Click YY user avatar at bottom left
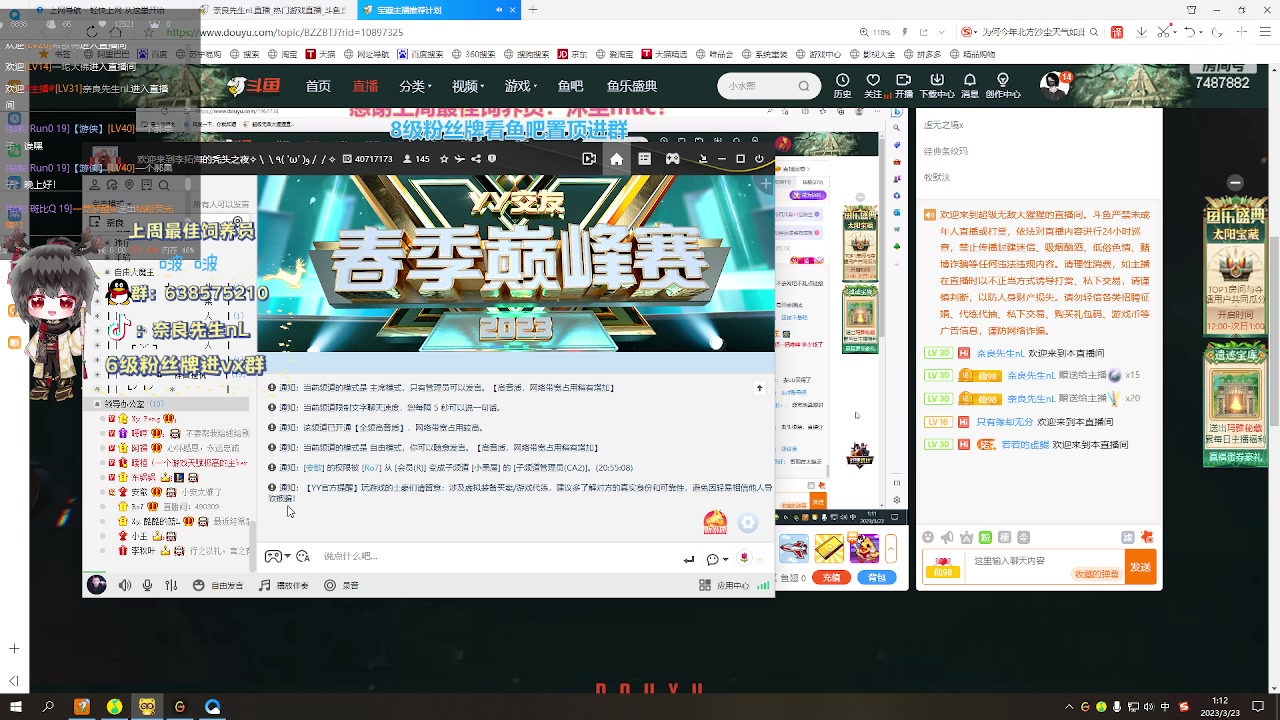Screen dimensions: 1280x720 point(97,585)
